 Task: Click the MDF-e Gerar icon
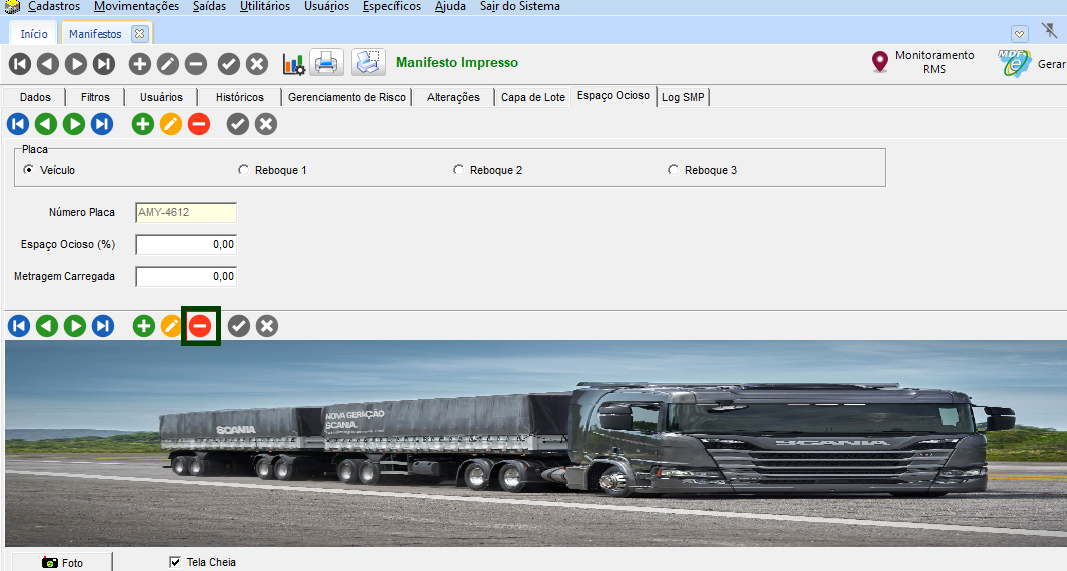[1015, 63]
